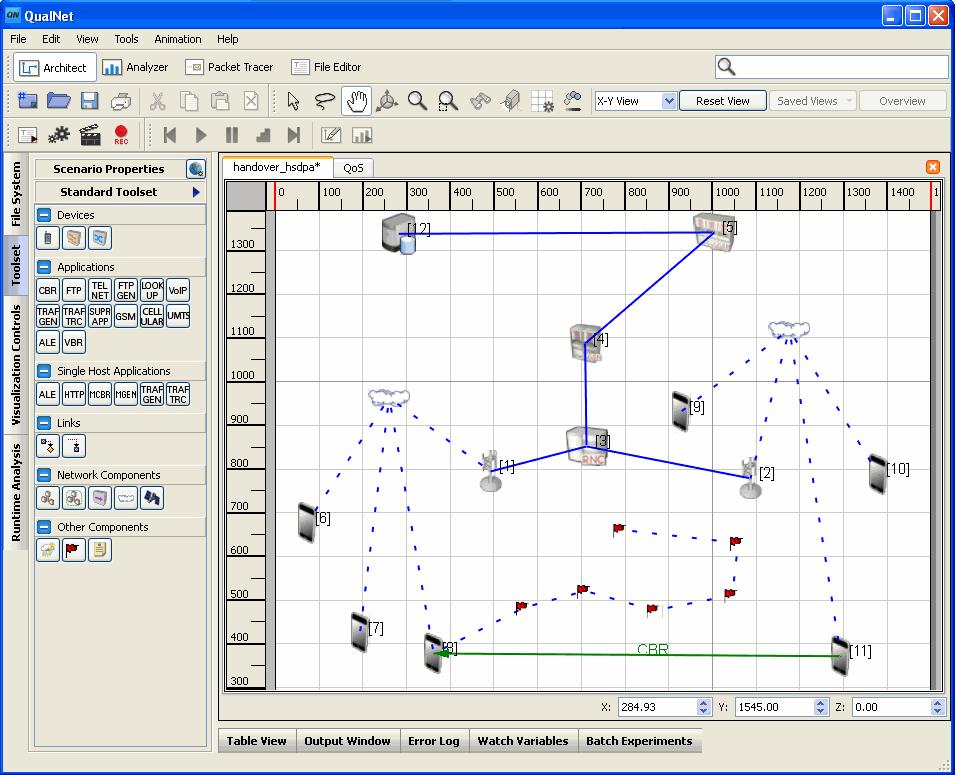Screen dimensions: 956x775
Task: Open the Watch Variables panel
Action: coord(523,741)
